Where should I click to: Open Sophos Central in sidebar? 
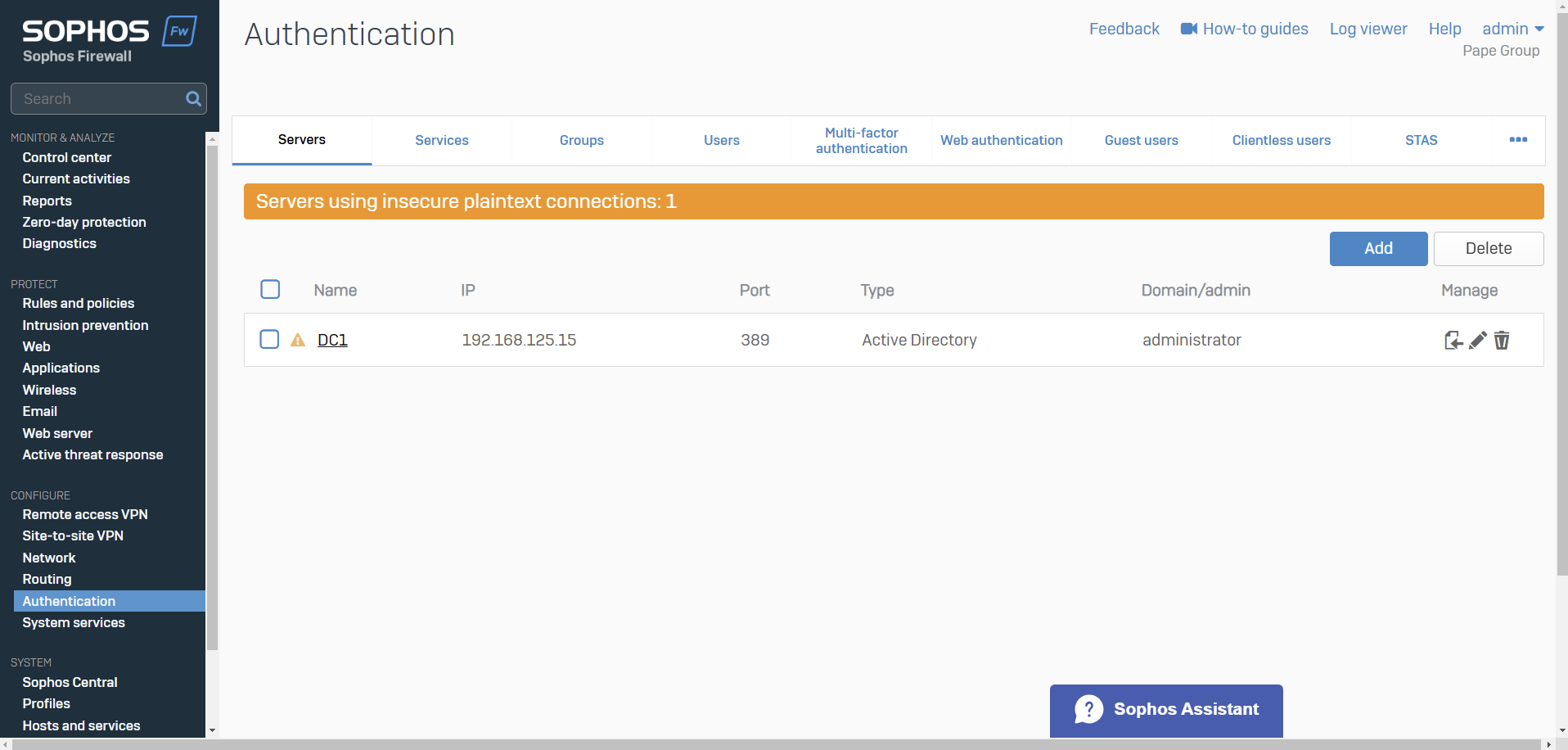70,682
